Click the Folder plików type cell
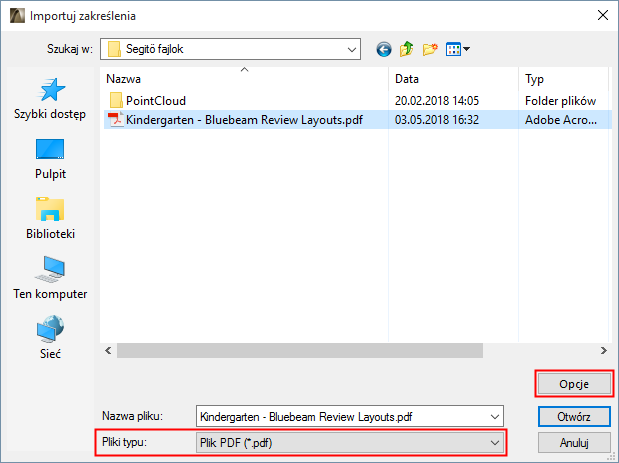The height and width of the screenshot is (463, 619). [560, 101]
